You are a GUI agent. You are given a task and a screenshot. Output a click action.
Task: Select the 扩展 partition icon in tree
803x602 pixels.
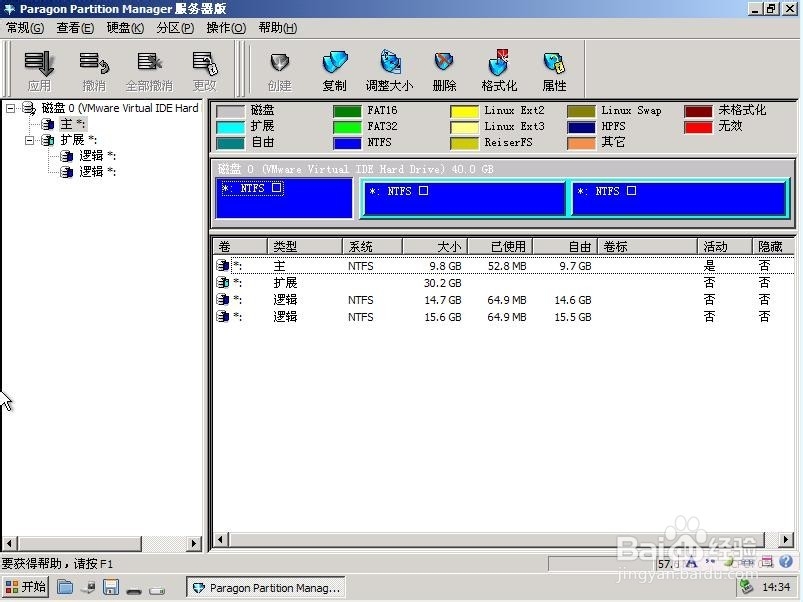[x=48, y=140]
